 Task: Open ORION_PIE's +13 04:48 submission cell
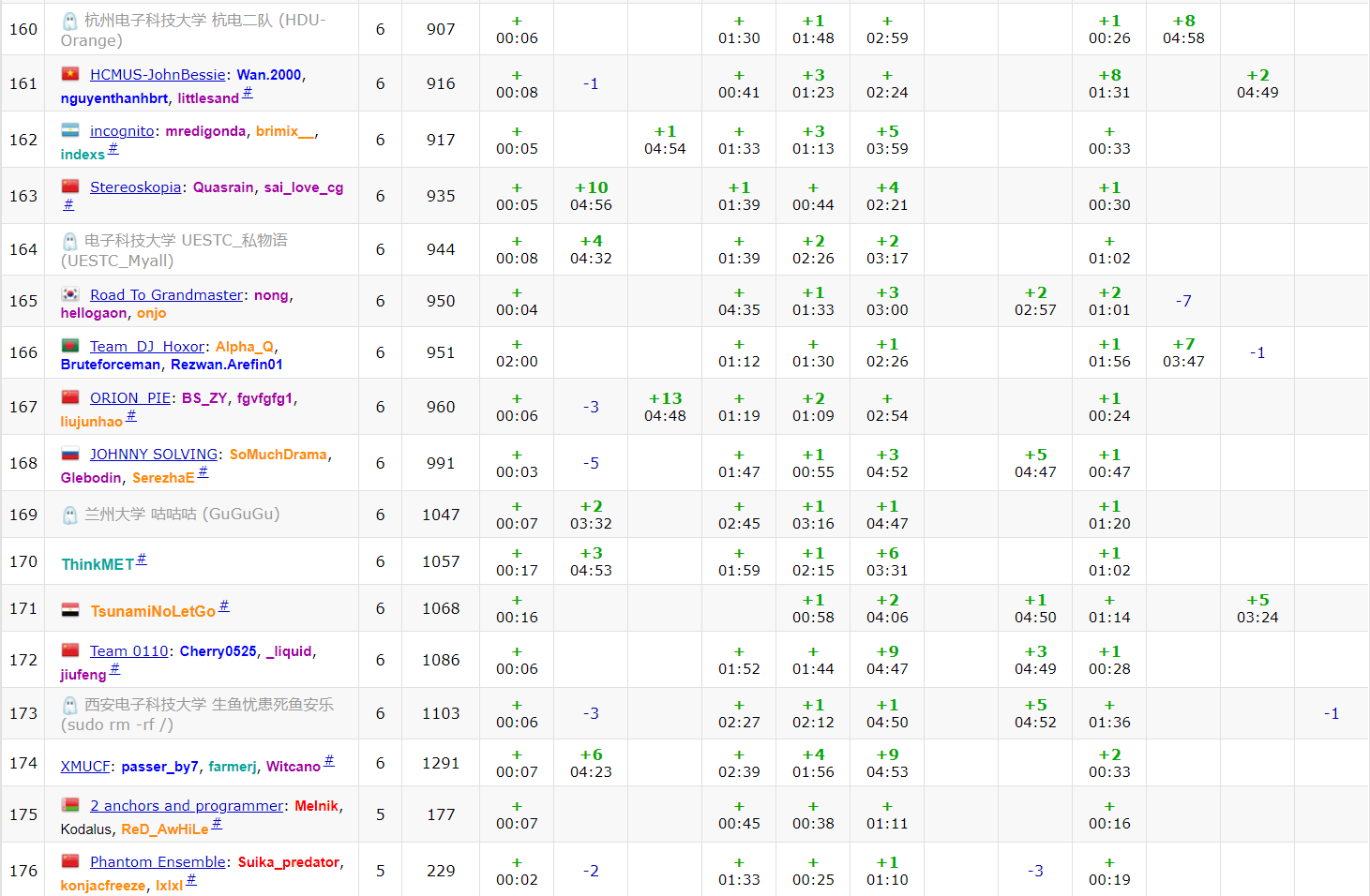(665, 407)
